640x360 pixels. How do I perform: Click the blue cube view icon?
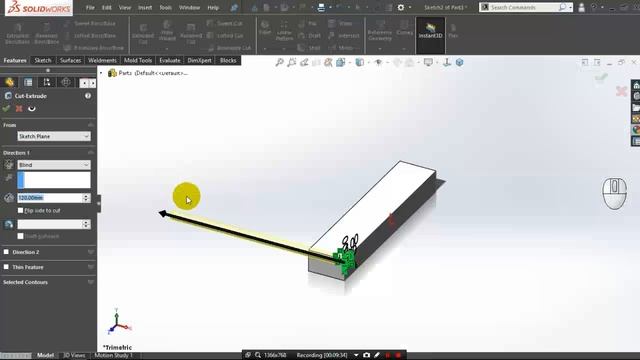click(x=460, y=62)
